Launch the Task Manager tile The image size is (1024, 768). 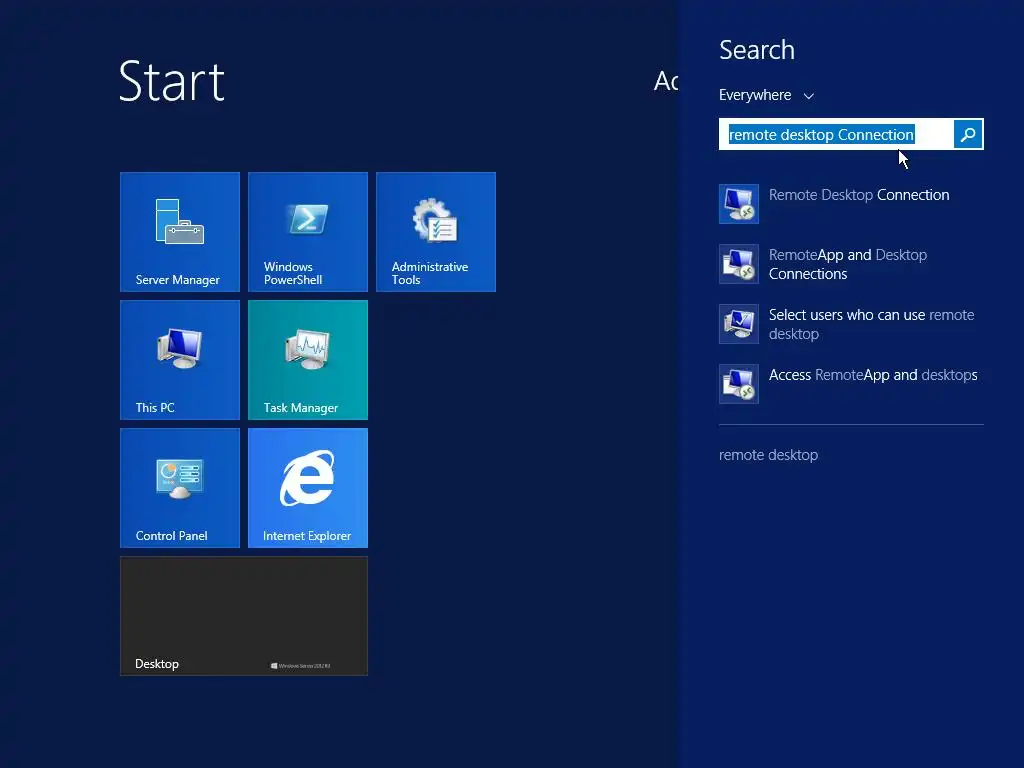(x=308, y=360)
